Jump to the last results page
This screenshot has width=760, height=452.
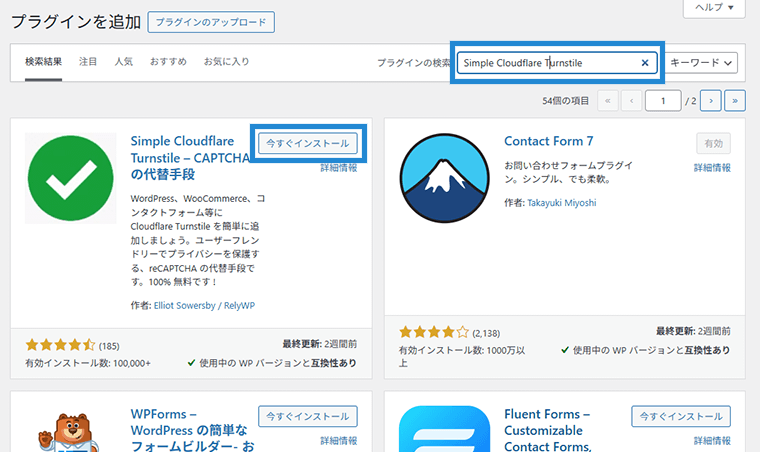click(x=735, y=101)
